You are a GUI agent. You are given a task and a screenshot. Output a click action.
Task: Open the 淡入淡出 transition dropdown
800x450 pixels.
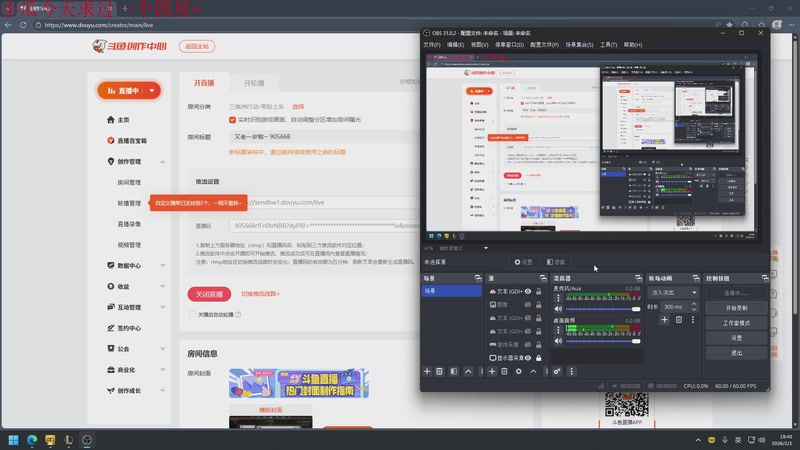pos(673,293)
